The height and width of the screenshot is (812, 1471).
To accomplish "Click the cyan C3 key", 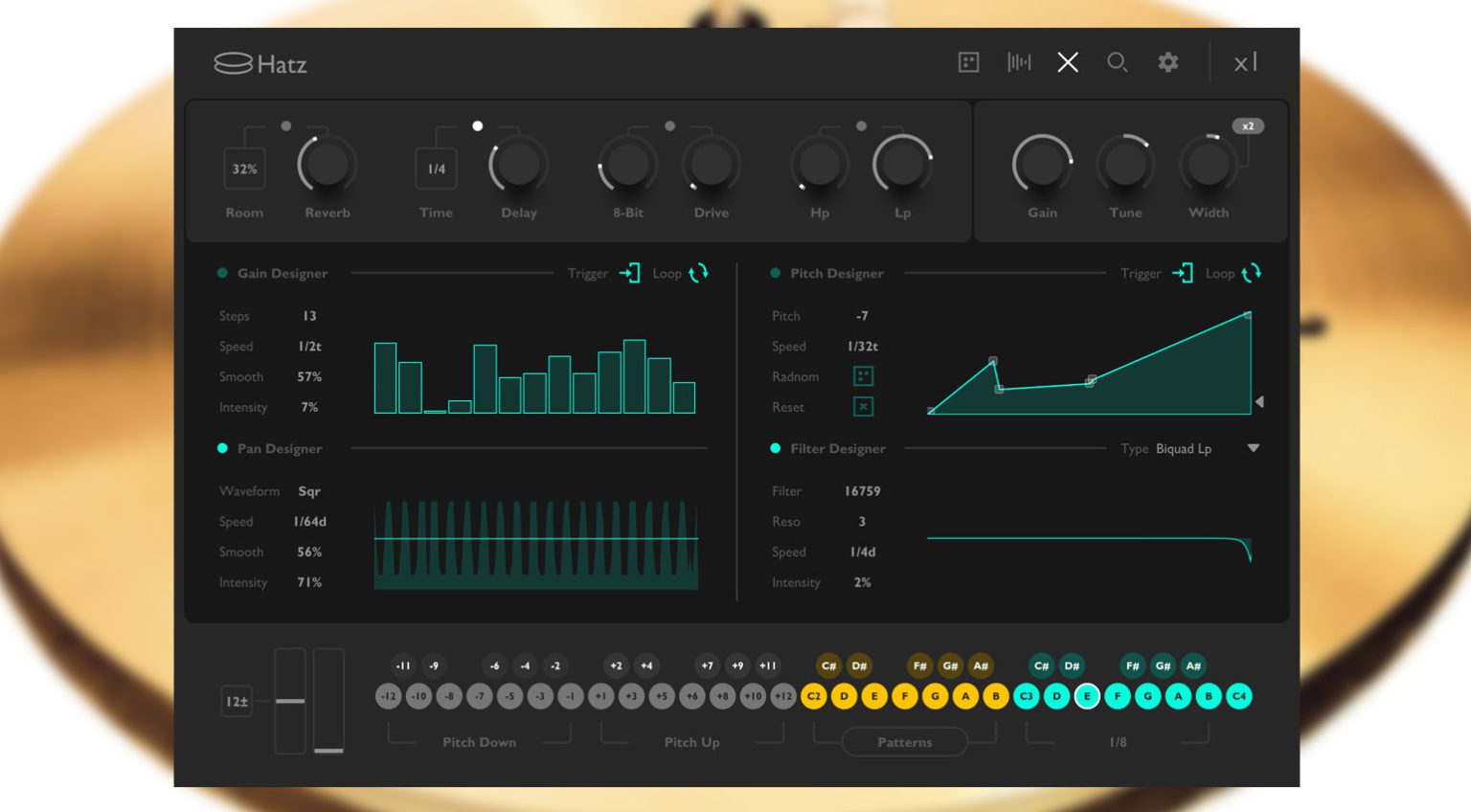I will tap(1027, 696).
